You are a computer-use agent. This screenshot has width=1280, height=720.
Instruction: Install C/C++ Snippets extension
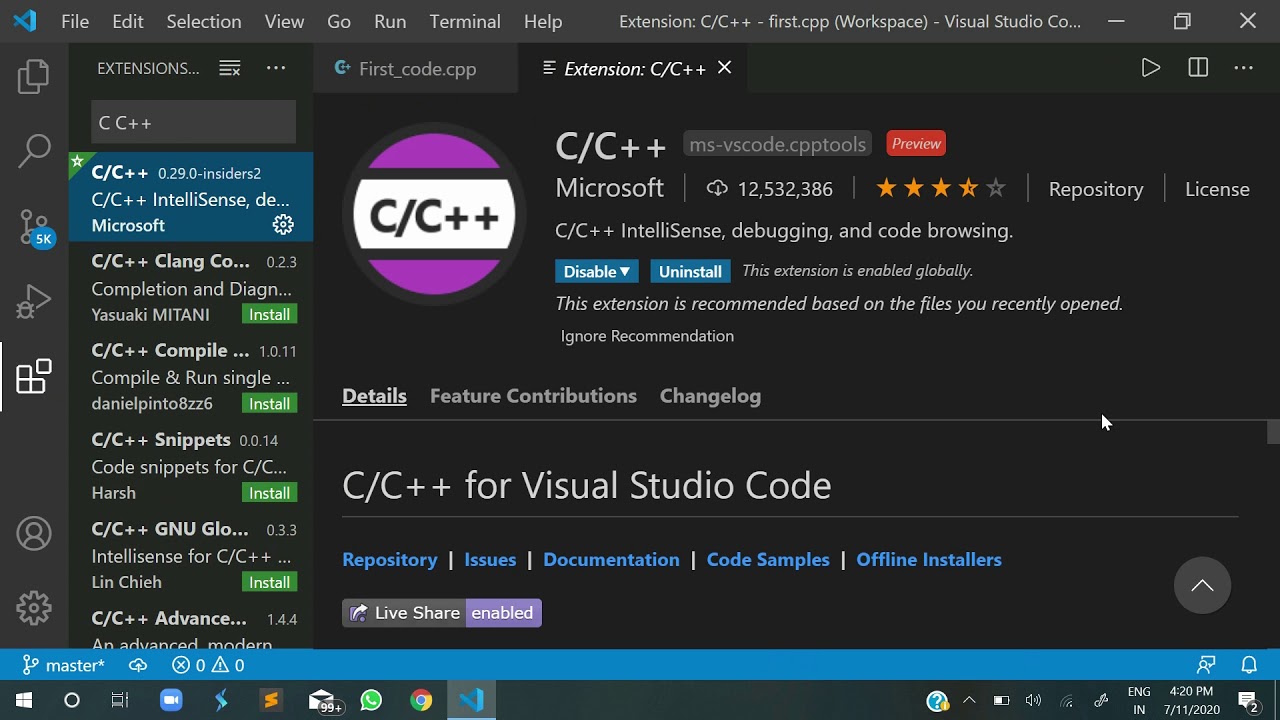pos(269,493)
